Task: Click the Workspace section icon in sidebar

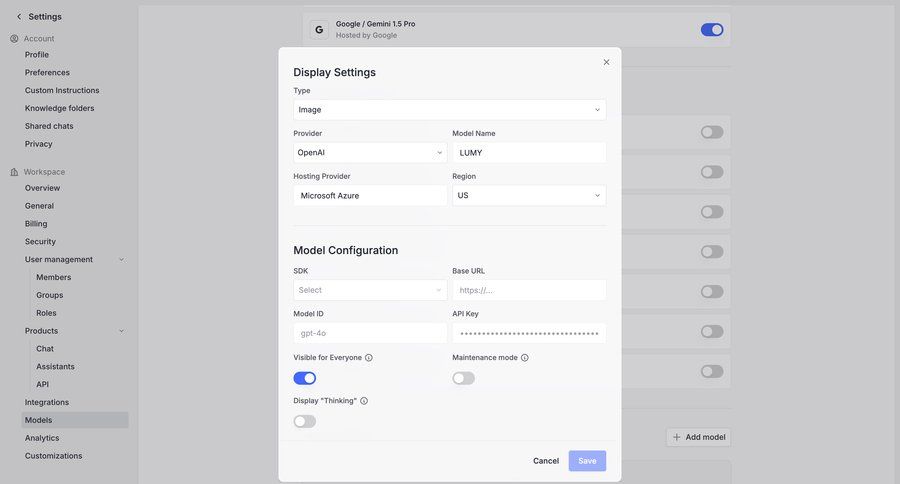Action: coord(14,172)
